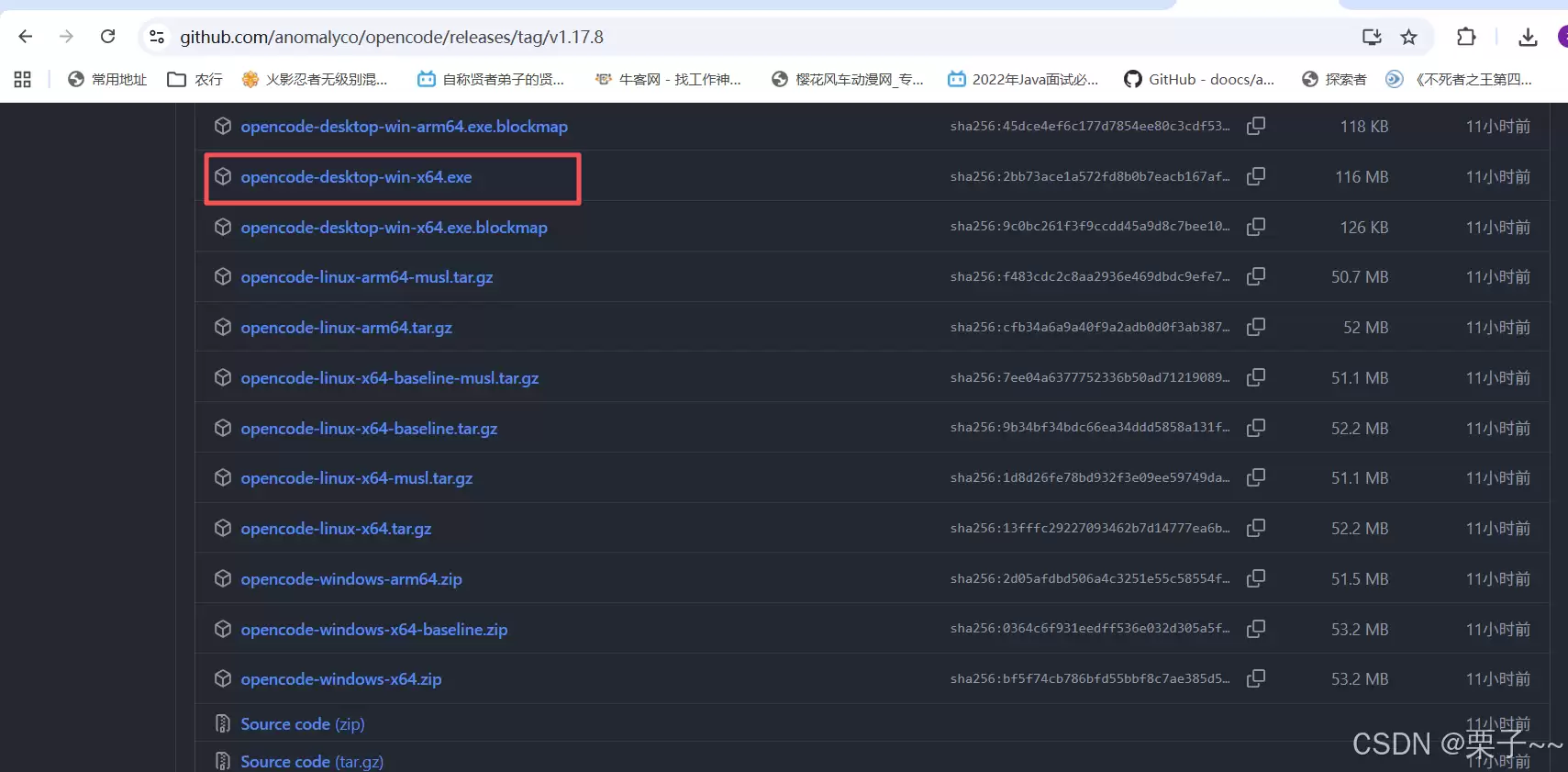Copy sha256 for opencode-linux-arm64-musl.tar.gz
The width and height of the screenshot is (1568, 772).
click(1256, 276)
